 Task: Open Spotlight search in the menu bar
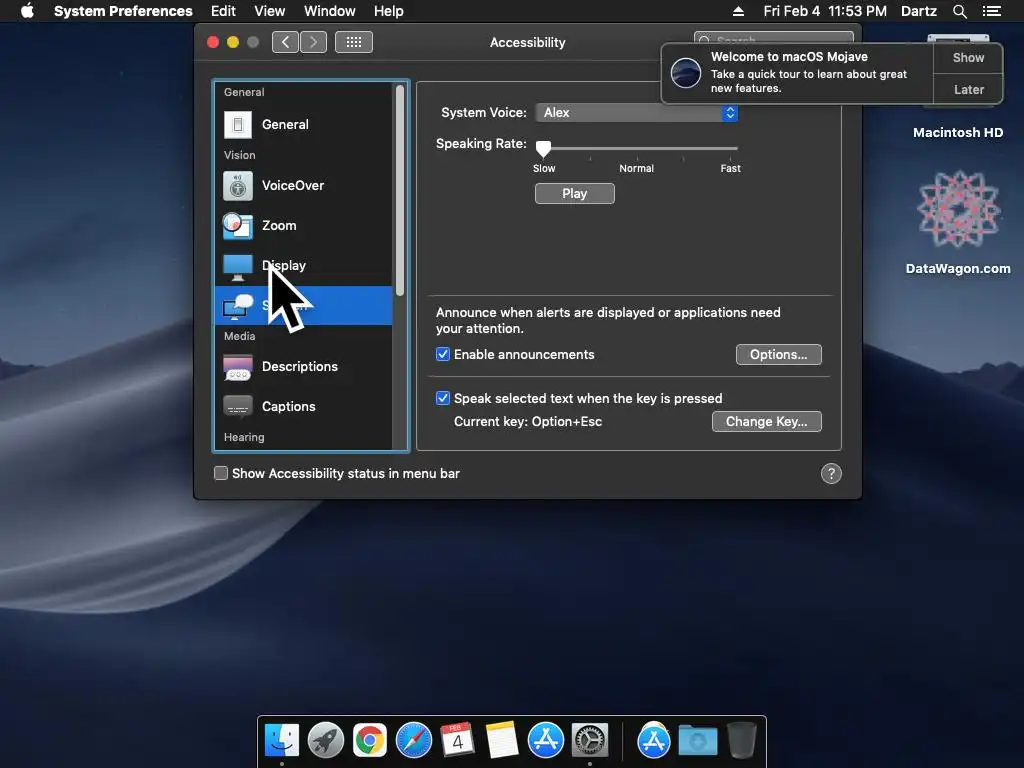pos(959,11)
